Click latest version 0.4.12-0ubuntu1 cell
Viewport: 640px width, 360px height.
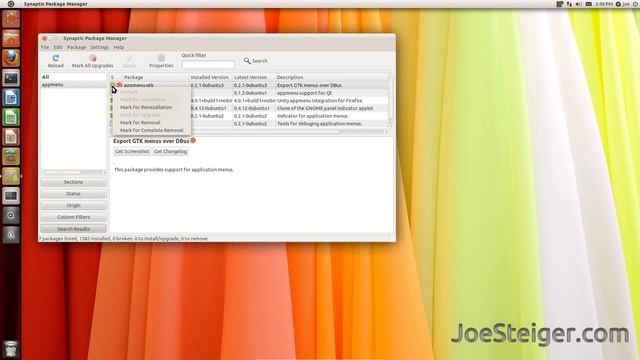pos(251,109)
